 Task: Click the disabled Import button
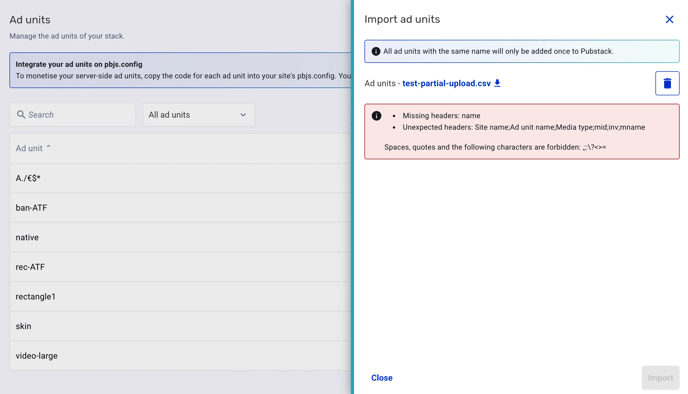pos(660,378)
